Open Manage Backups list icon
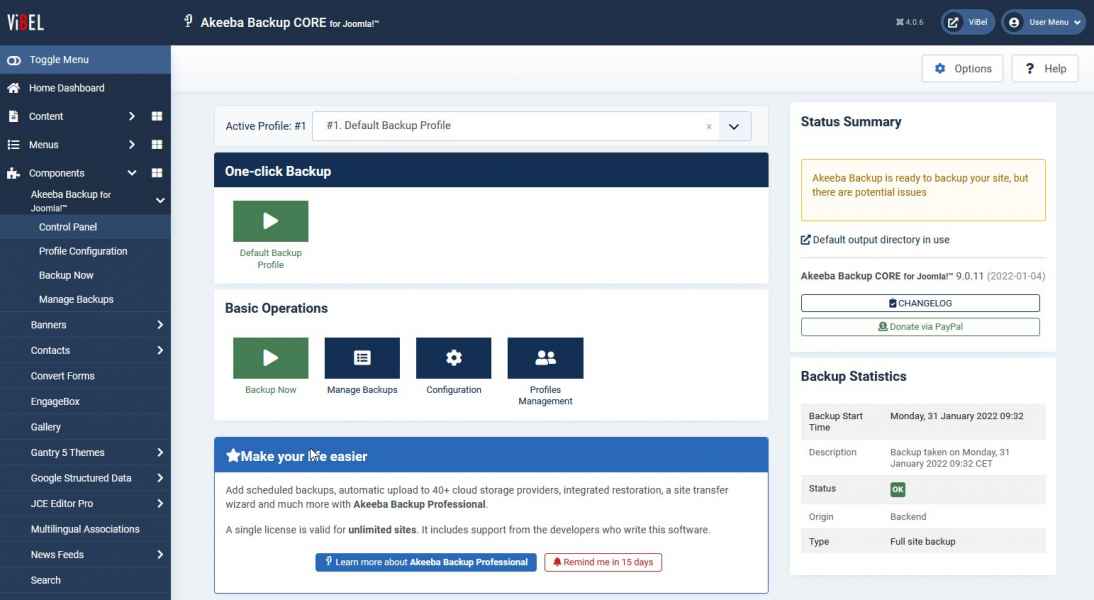1094x600 pixels. pyautogui.click(x=362, y=358)
